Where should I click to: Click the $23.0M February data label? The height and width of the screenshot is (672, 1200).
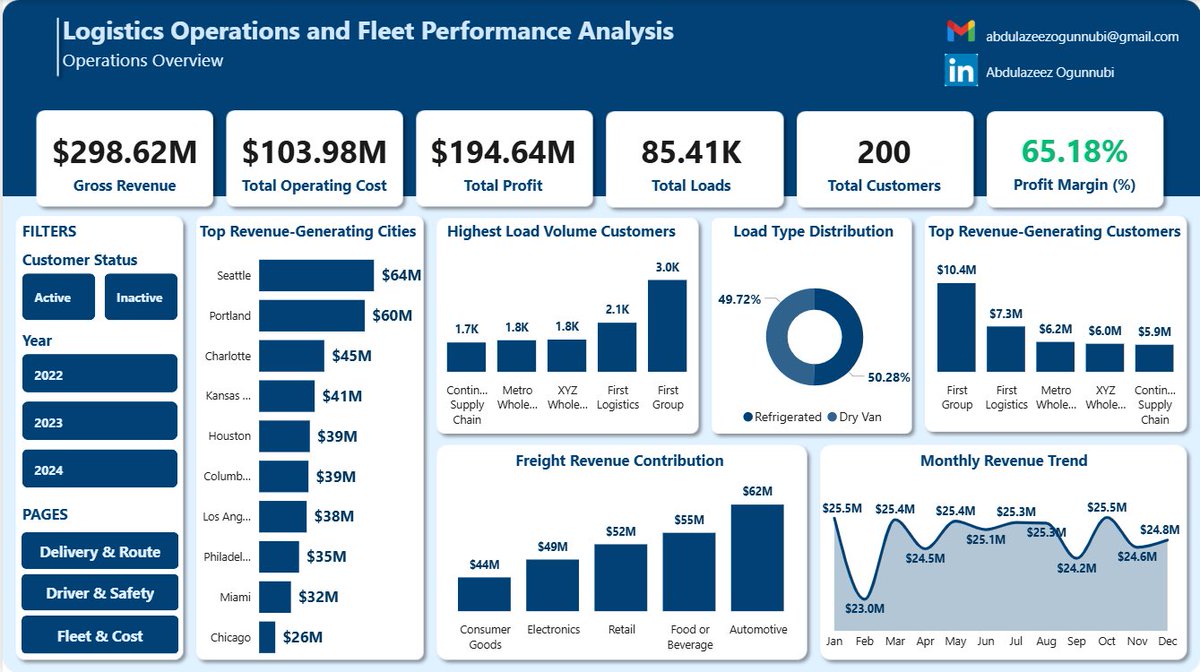click(867, 609)
